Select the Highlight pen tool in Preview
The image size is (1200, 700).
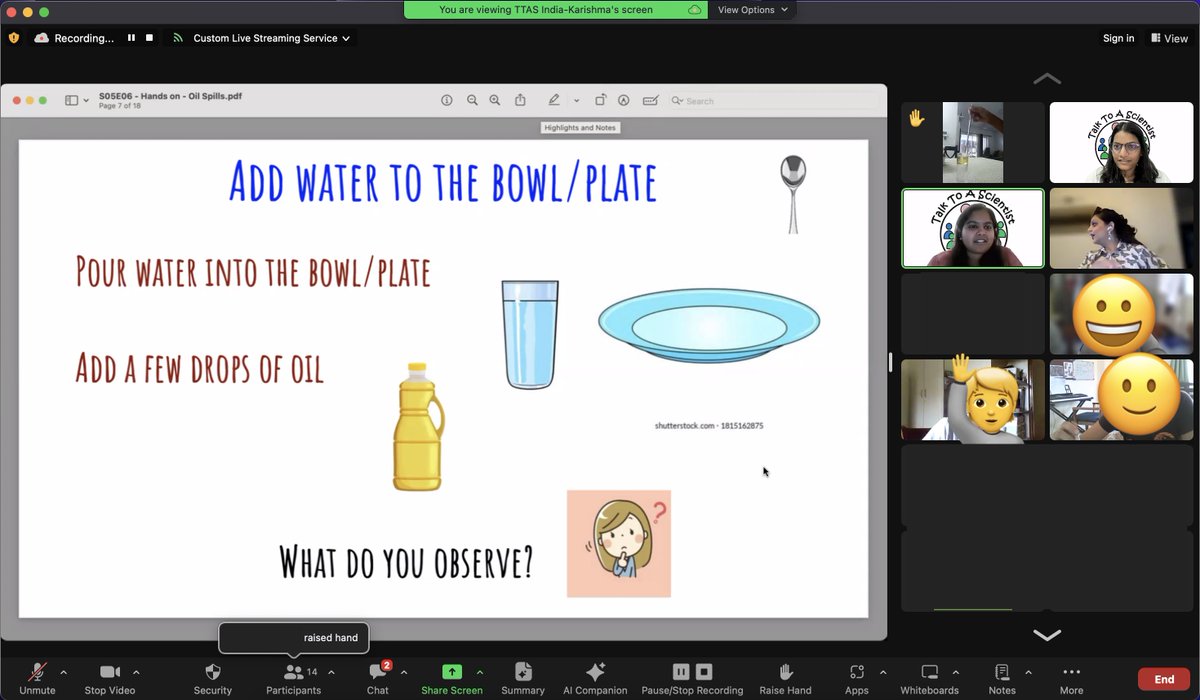point(554,100)
